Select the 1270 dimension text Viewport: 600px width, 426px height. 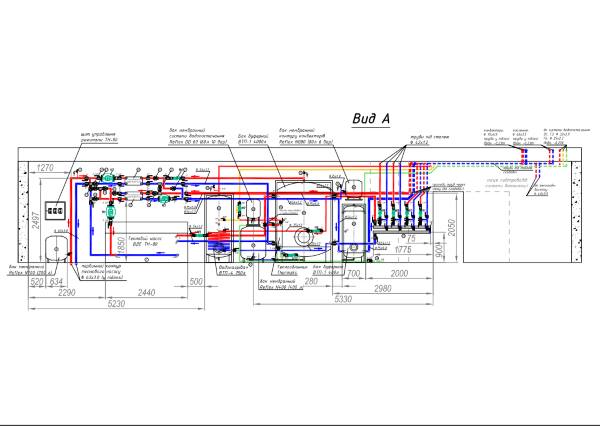click(45, 168)
